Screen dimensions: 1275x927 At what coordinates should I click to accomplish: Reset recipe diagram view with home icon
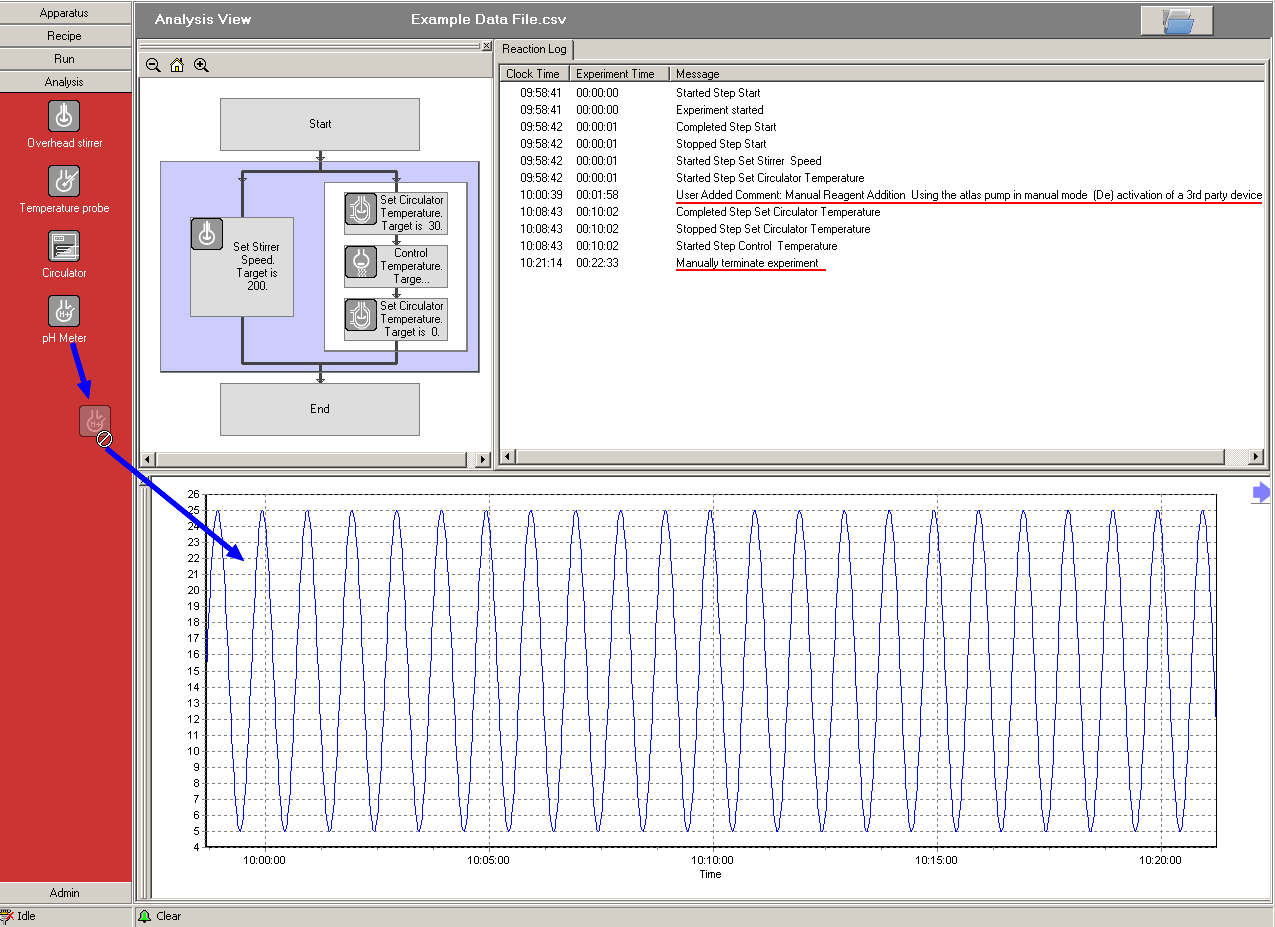[177, 65]
